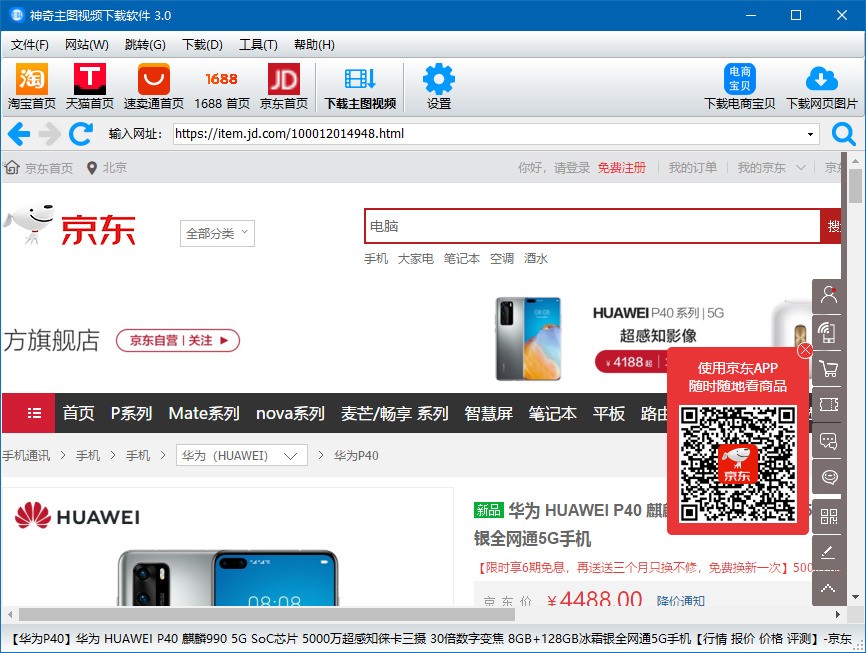This screenshot has height=653, width=866.
Task: Click the back-to-top chevron in JD sidebar
Action: click(828, 588)
